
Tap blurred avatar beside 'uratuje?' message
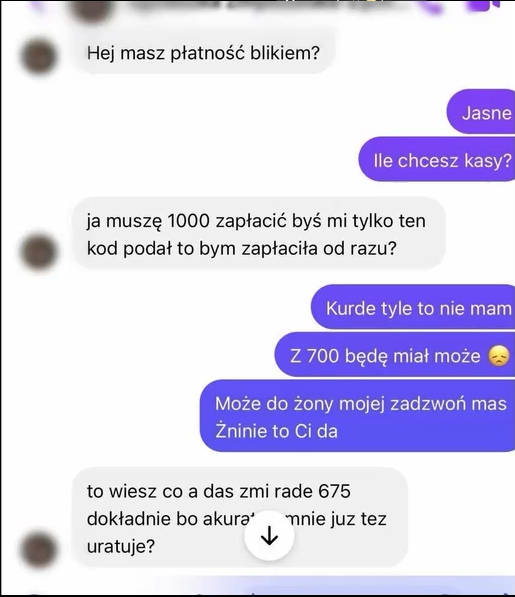tap(39, 550)
